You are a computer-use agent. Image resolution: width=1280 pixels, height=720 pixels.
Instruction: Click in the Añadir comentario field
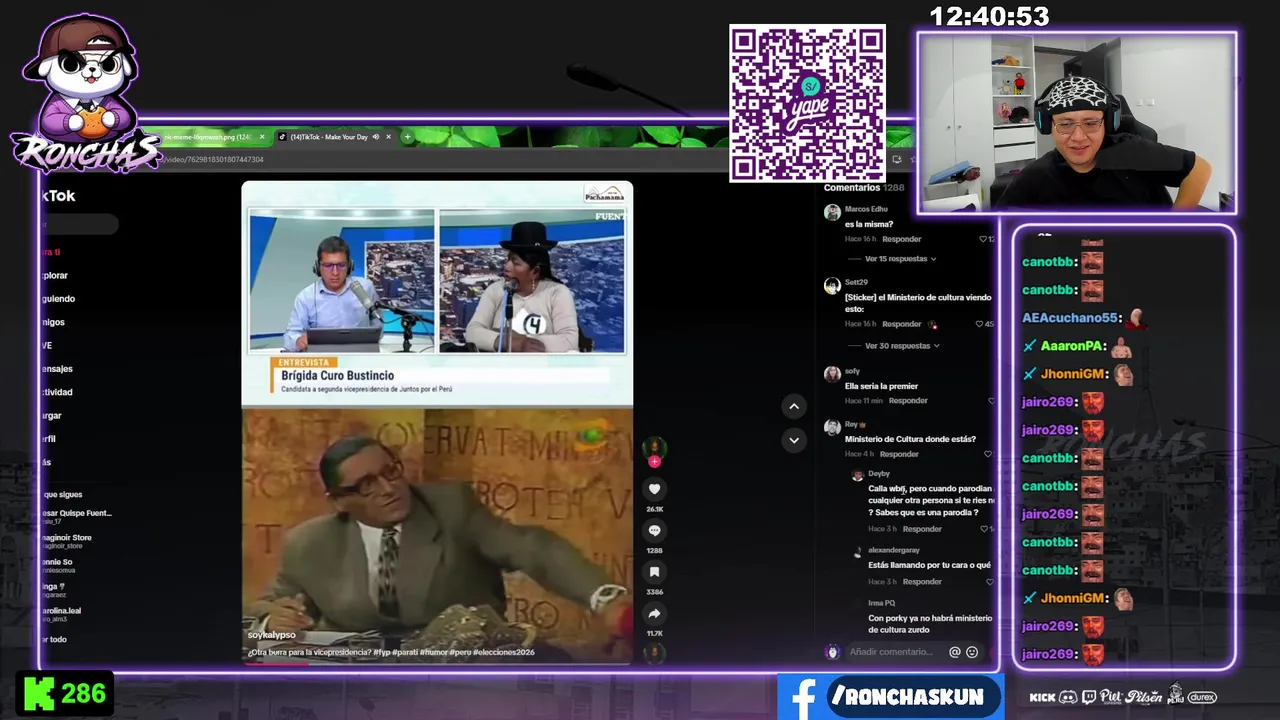tap(891, 652)
